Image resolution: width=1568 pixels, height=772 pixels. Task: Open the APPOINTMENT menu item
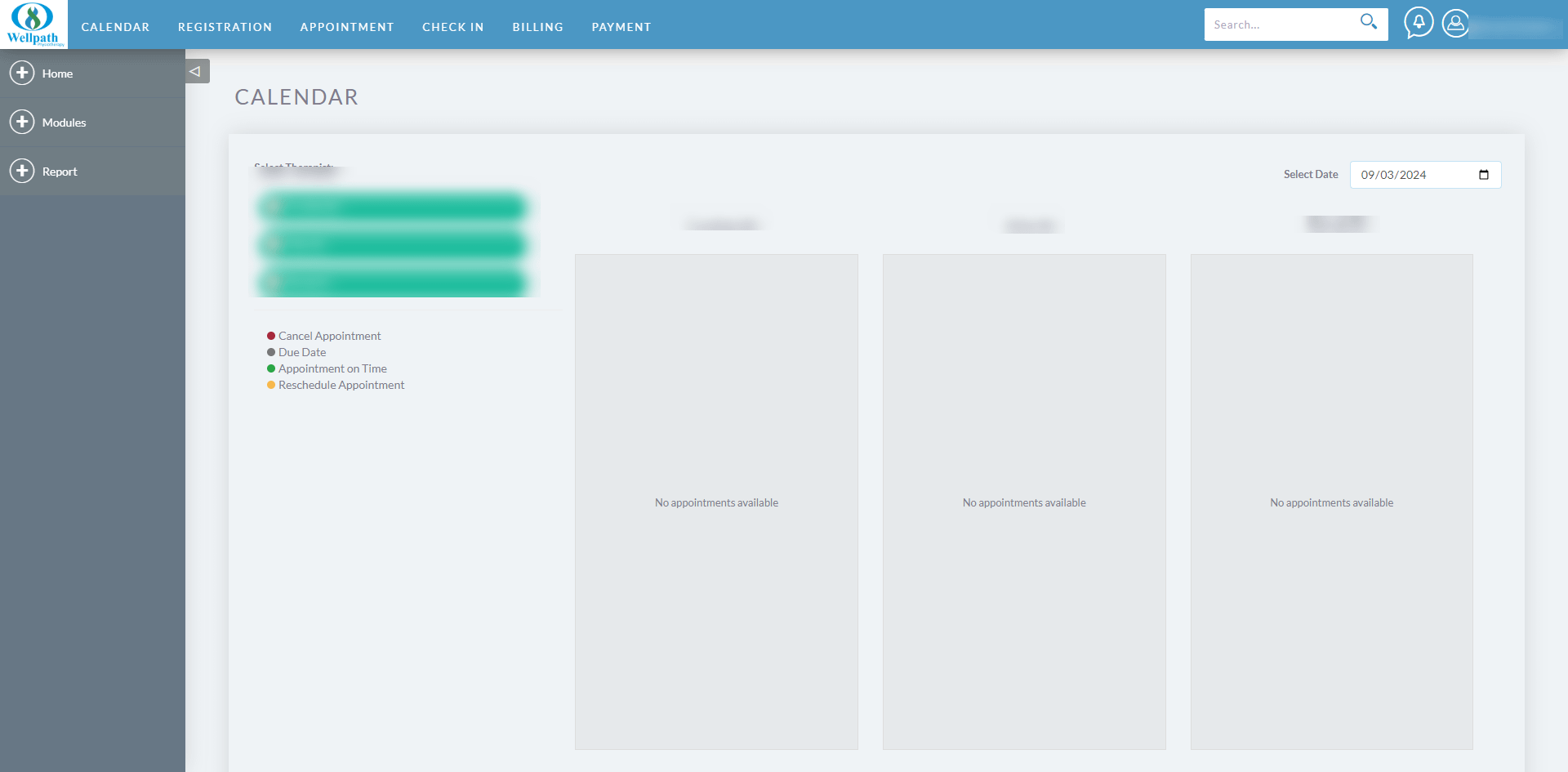pyautogui.click(x=347, y=27)
